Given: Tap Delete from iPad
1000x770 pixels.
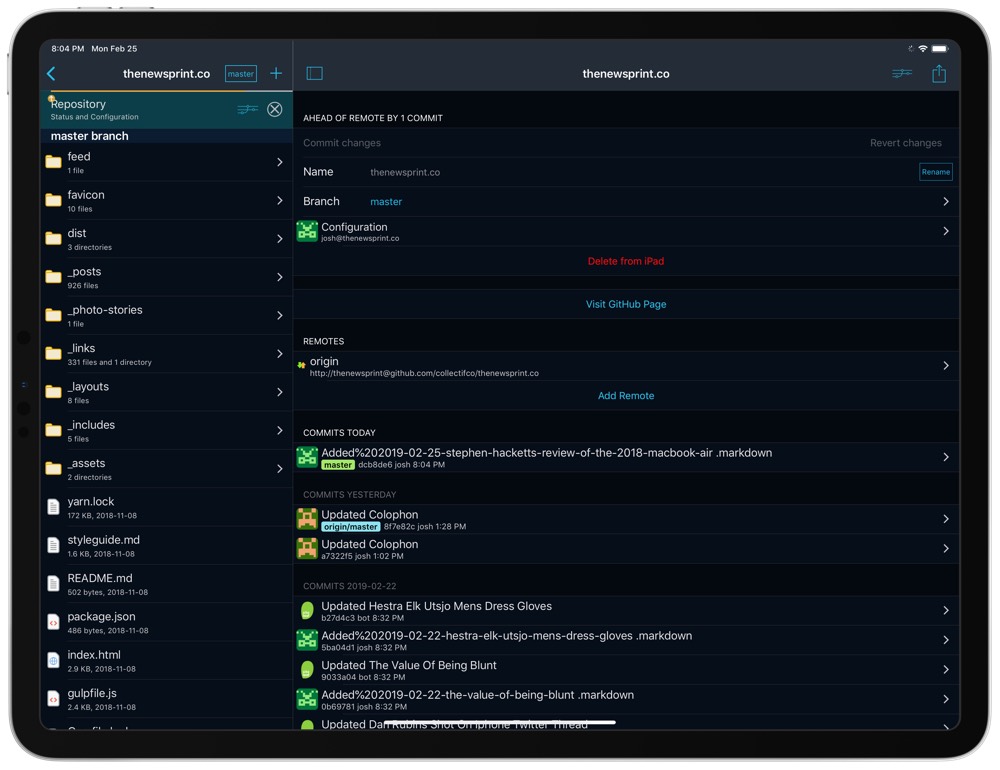Looking at the screenshot, I should [x=626, y=261].
